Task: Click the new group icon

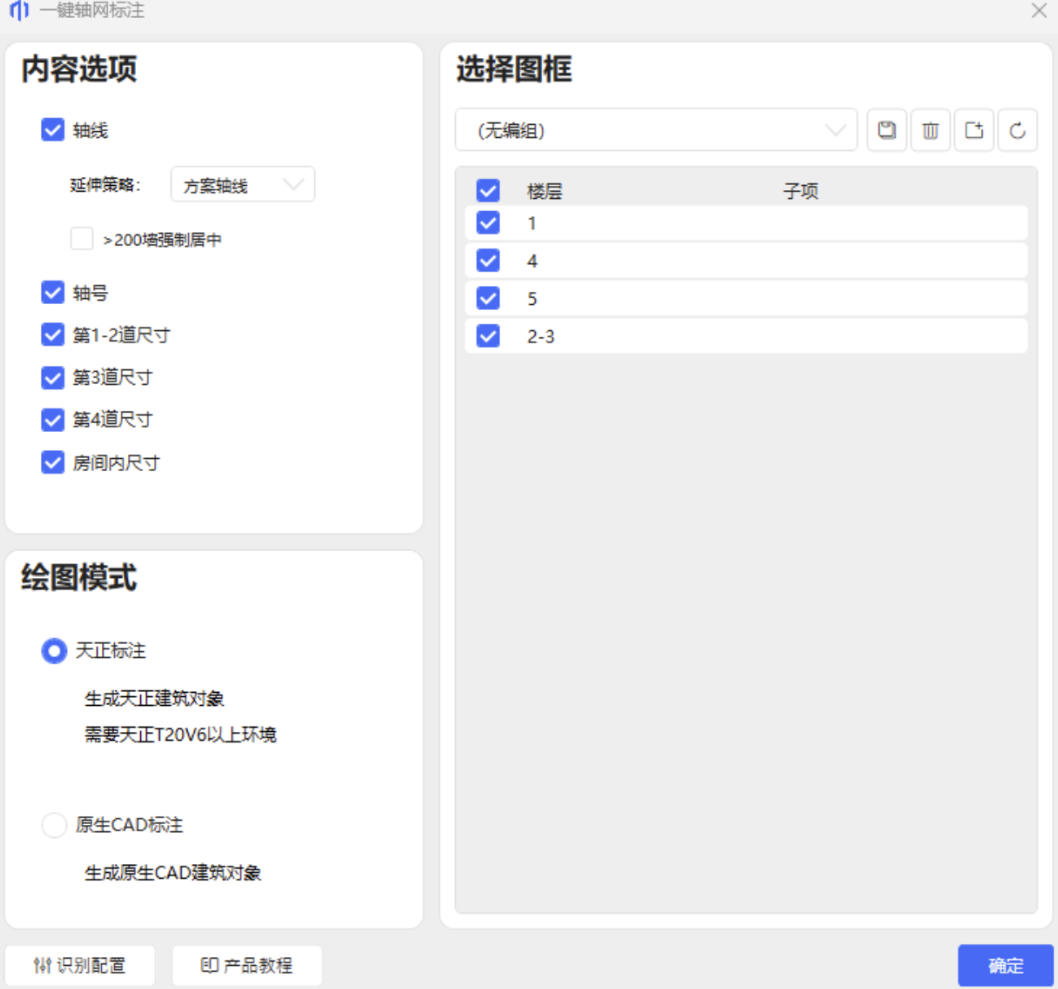Action: 974,130
